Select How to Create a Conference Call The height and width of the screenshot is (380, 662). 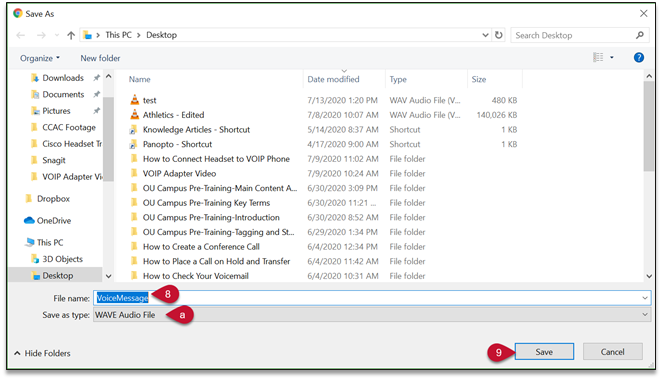[201, 247]
